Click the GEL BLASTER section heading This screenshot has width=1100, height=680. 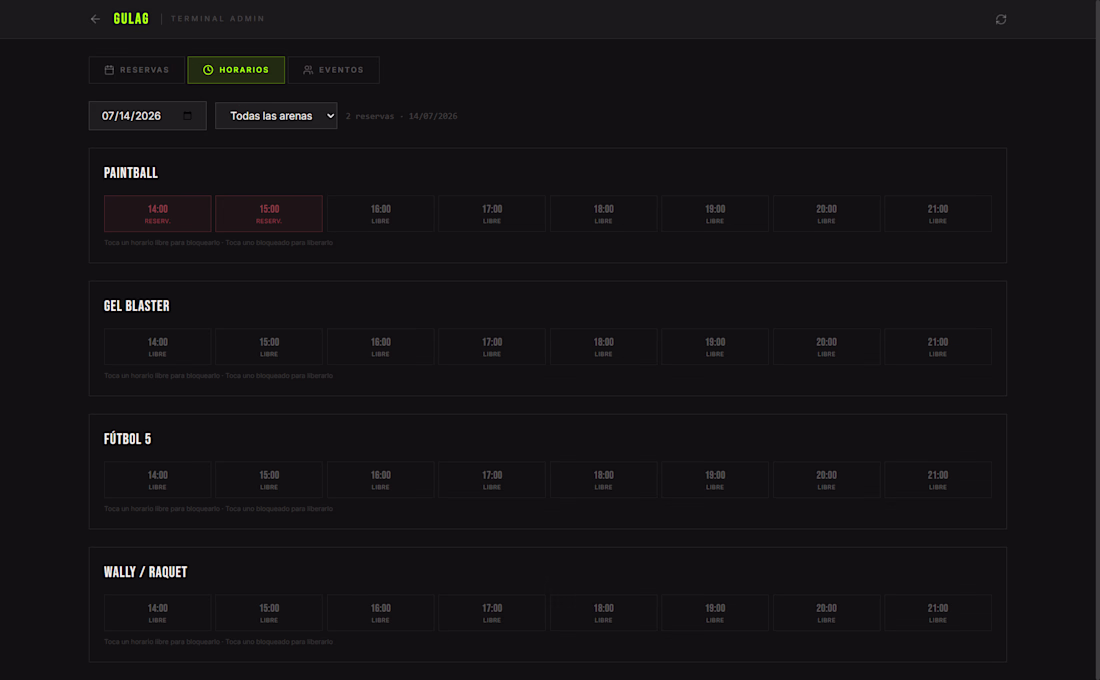[137, 306]
